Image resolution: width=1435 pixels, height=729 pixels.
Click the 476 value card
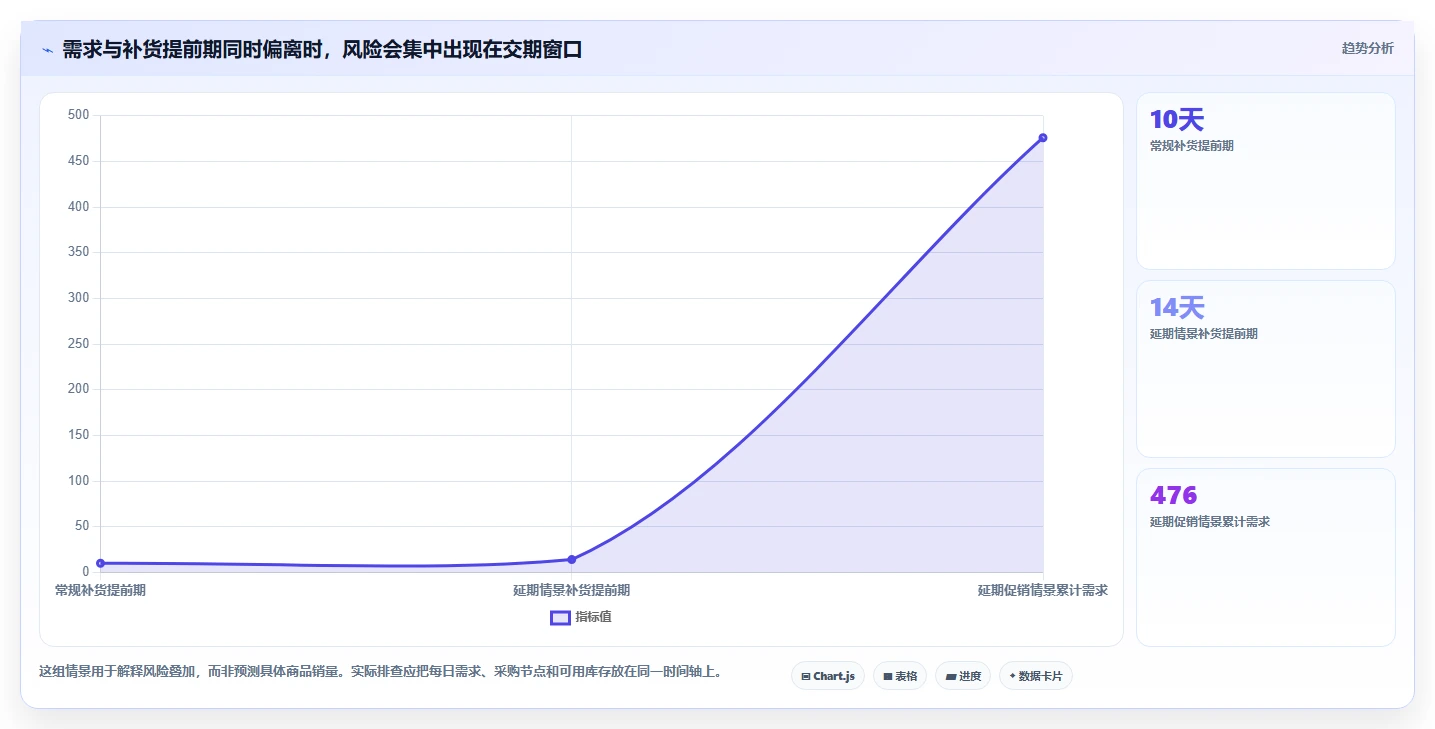pyautogui.click(x=1265, y=558)
